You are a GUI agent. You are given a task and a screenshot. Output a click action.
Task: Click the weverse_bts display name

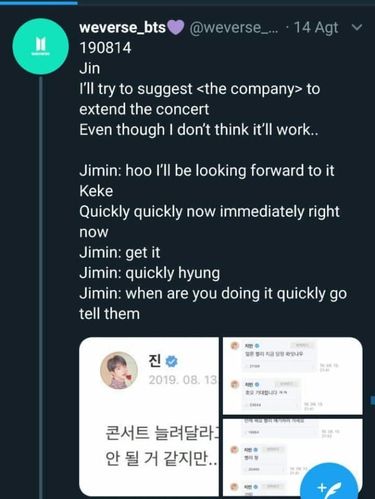click(122, 27)
